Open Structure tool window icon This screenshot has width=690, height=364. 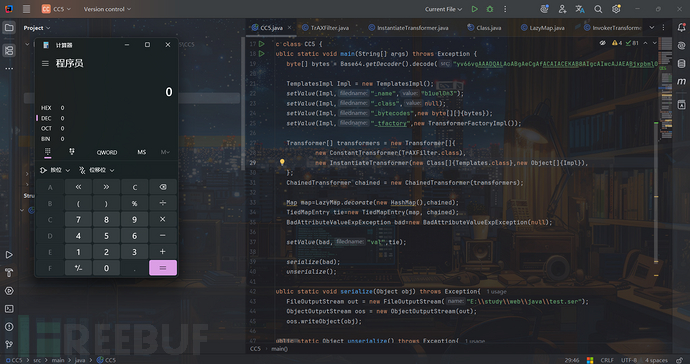pyautogui.click(x=9, y=50)
